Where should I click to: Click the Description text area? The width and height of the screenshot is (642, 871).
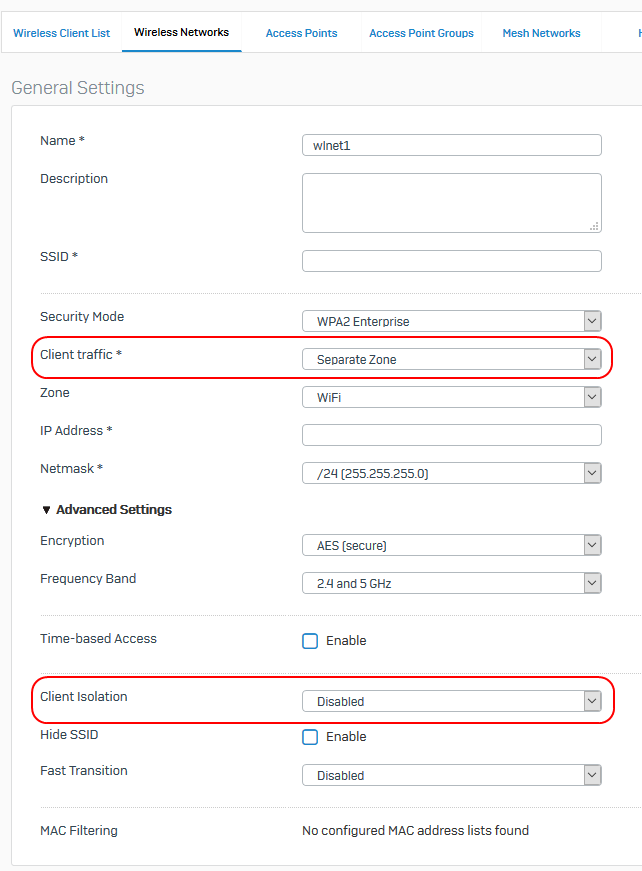tap(452, 203)
